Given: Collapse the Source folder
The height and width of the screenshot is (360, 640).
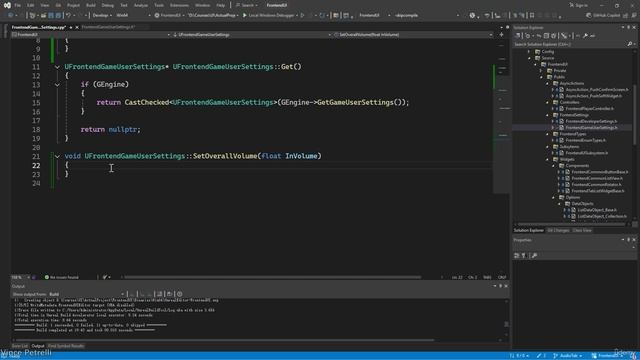Looking at the screenshot, I should [529, 58].
